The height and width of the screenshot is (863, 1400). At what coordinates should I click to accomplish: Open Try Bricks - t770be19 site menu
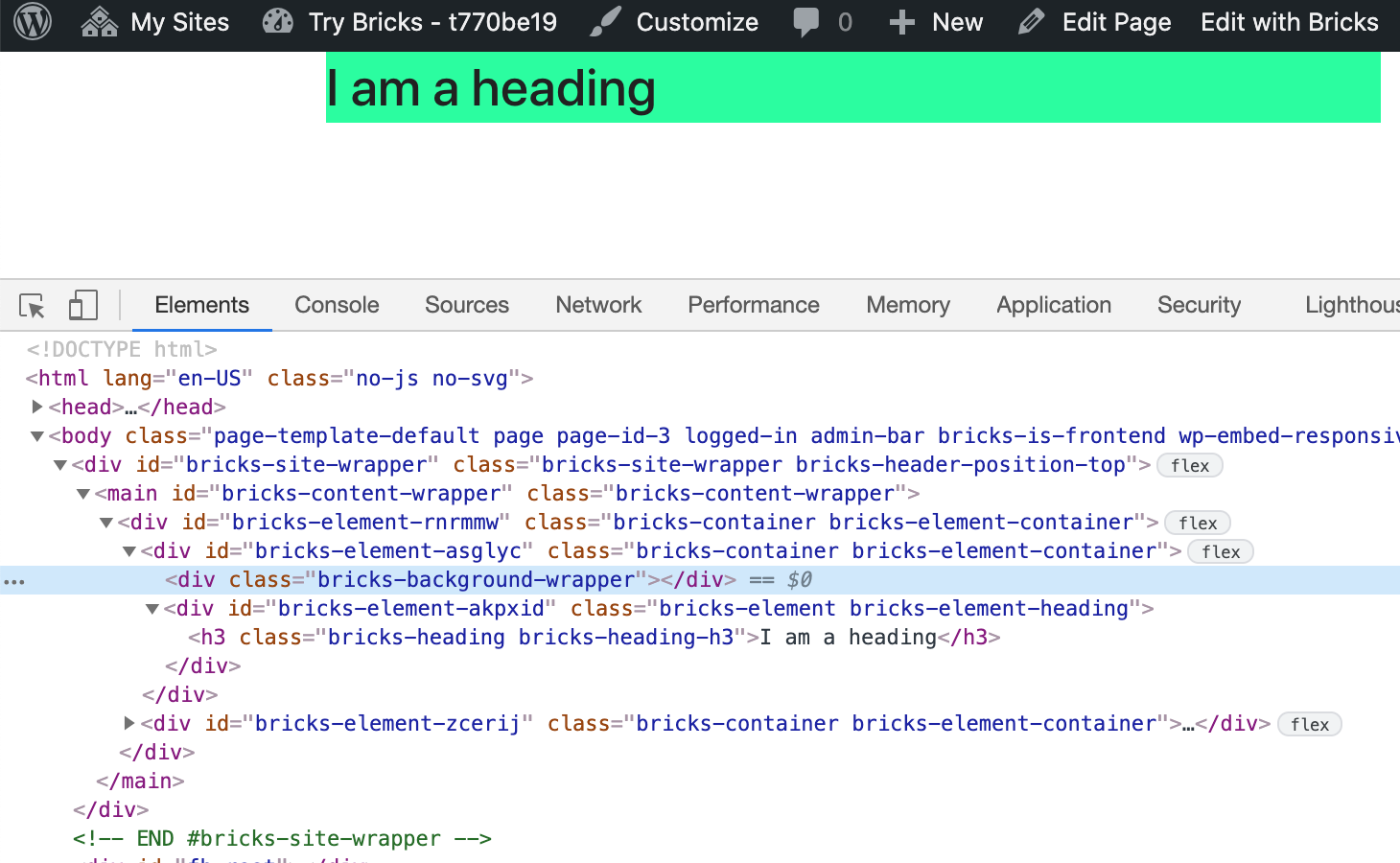(432, 22)
